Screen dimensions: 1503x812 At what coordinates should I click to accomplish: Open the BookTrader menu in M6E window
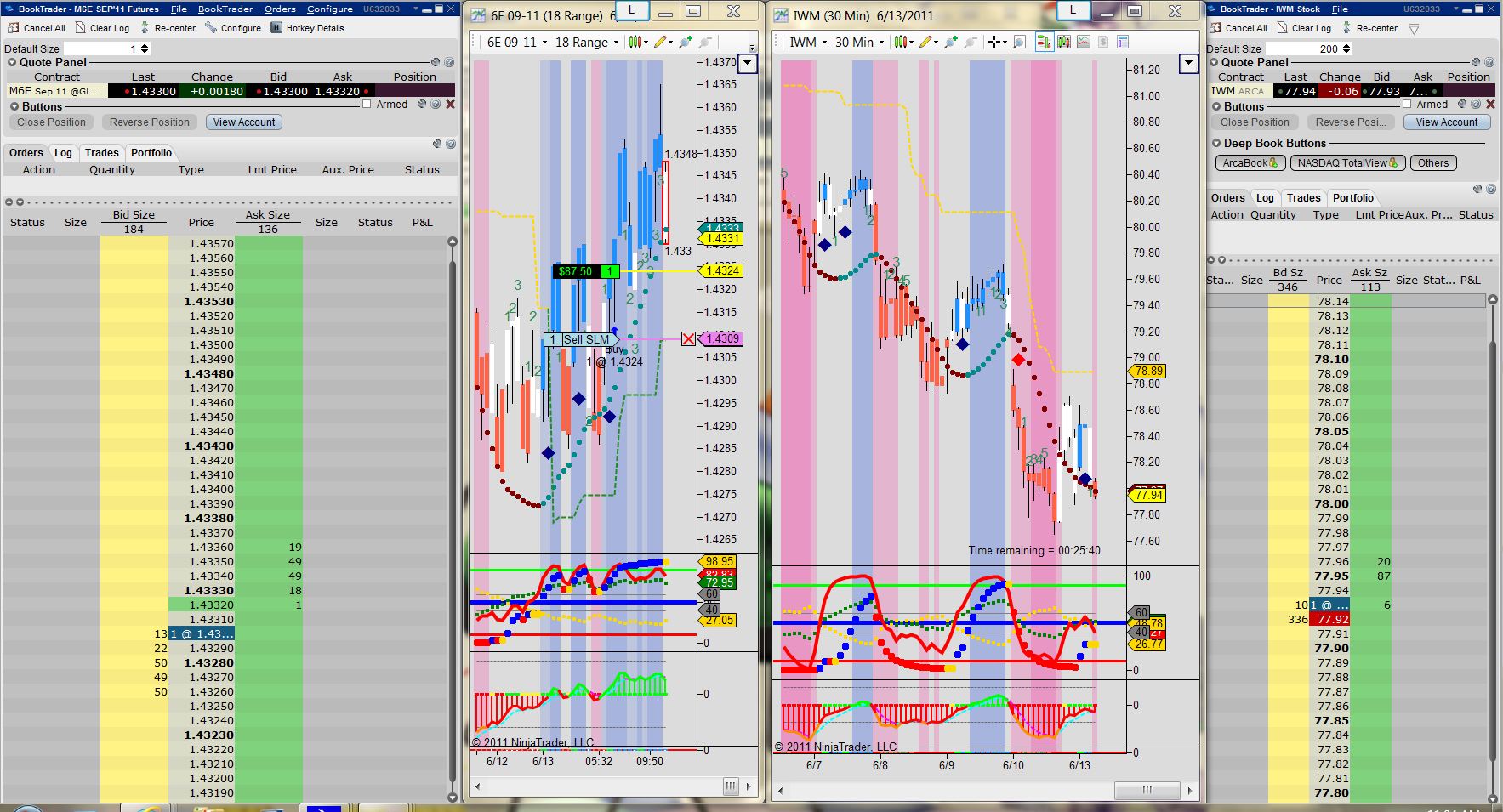tap(225, 9)
